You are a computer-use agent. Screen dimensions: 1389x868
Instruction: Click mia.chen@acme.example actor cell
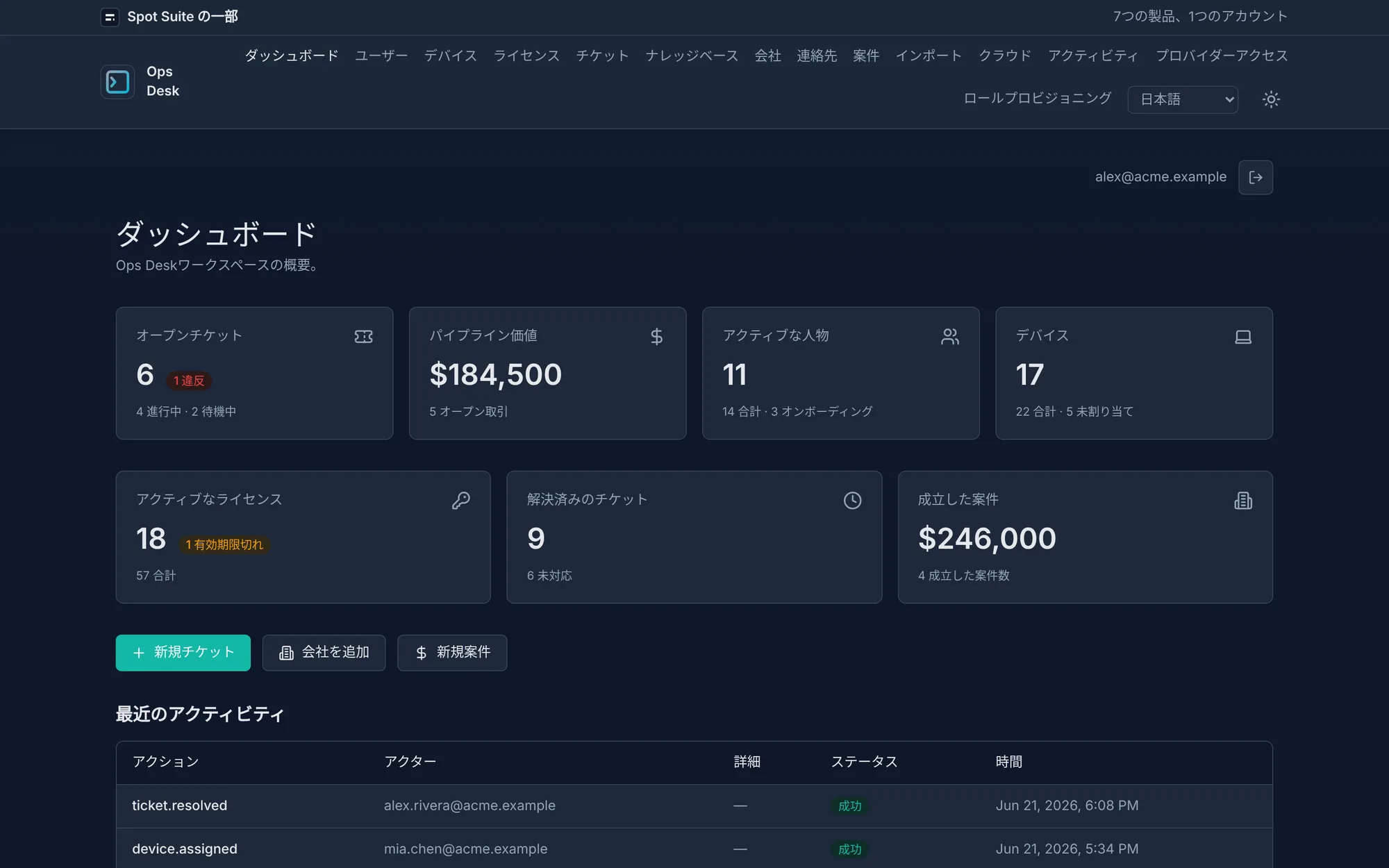(466, 849)
